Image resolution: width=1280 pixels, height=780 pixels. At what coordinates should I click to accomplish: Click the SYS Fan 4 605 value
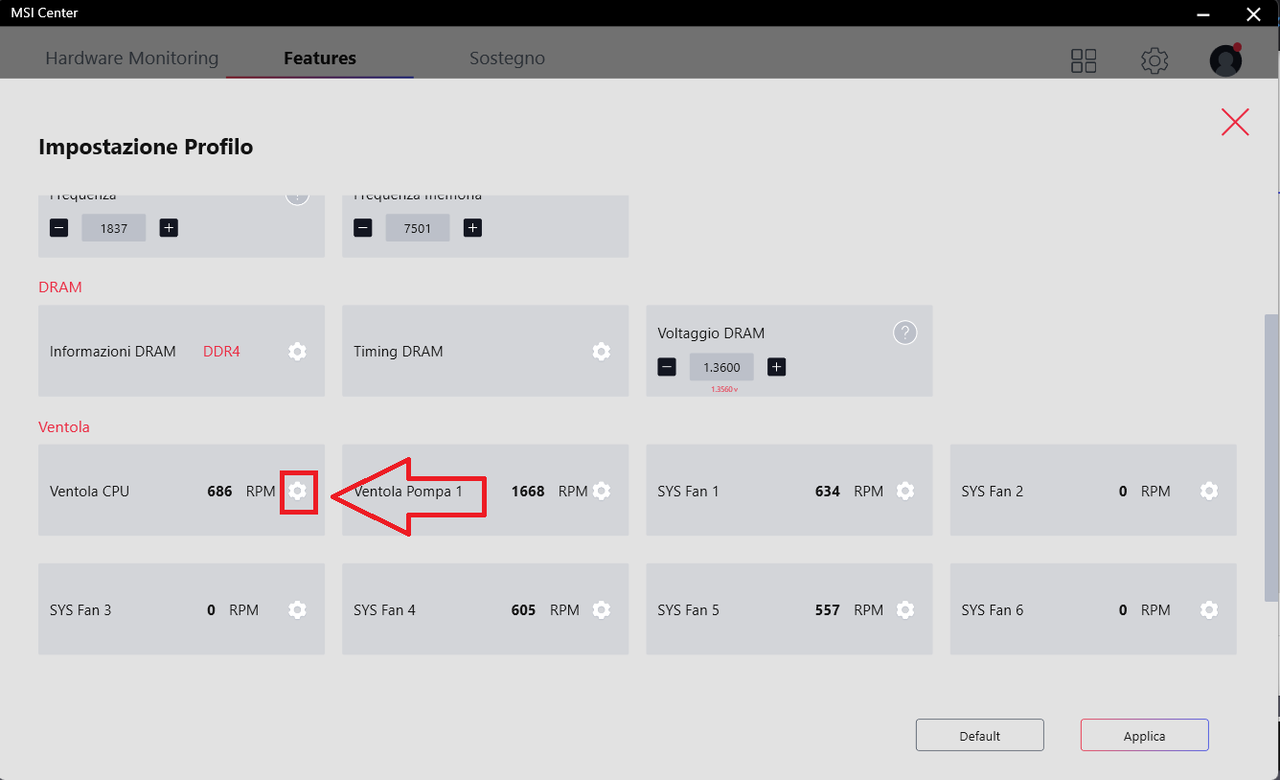click(524, 610)
